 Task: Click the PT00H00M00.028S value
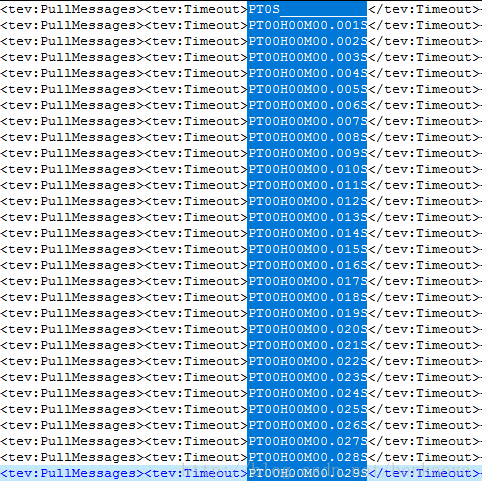coord(307,457)
